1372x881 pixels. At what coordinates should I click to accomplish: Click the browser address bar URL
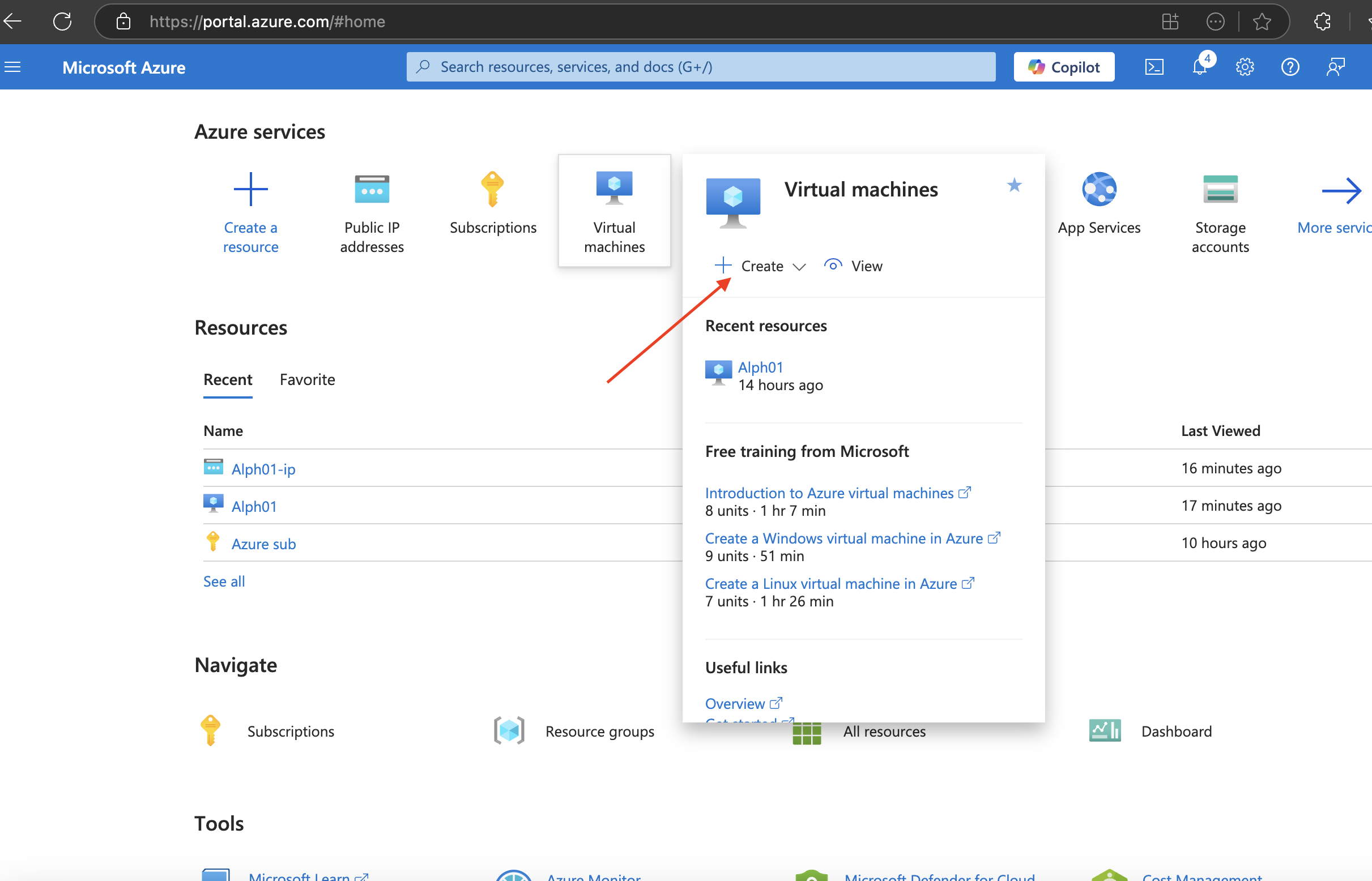pos(267,22)
